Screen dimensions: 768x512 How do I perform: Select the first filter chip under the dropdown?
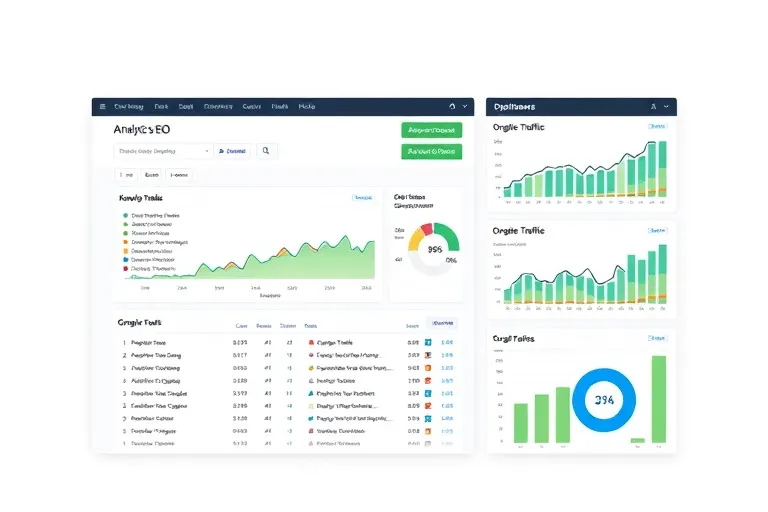(x=126, y=175)
